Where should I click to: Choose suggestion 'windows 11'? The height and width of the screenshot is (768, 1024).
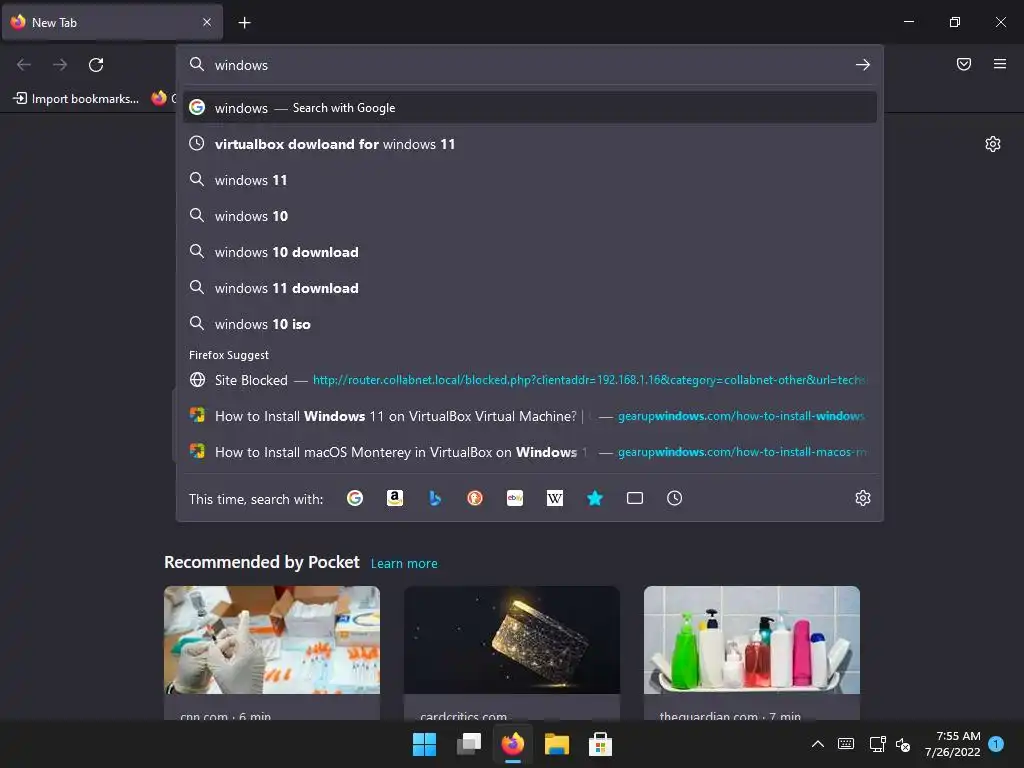[x=530, y=180]
